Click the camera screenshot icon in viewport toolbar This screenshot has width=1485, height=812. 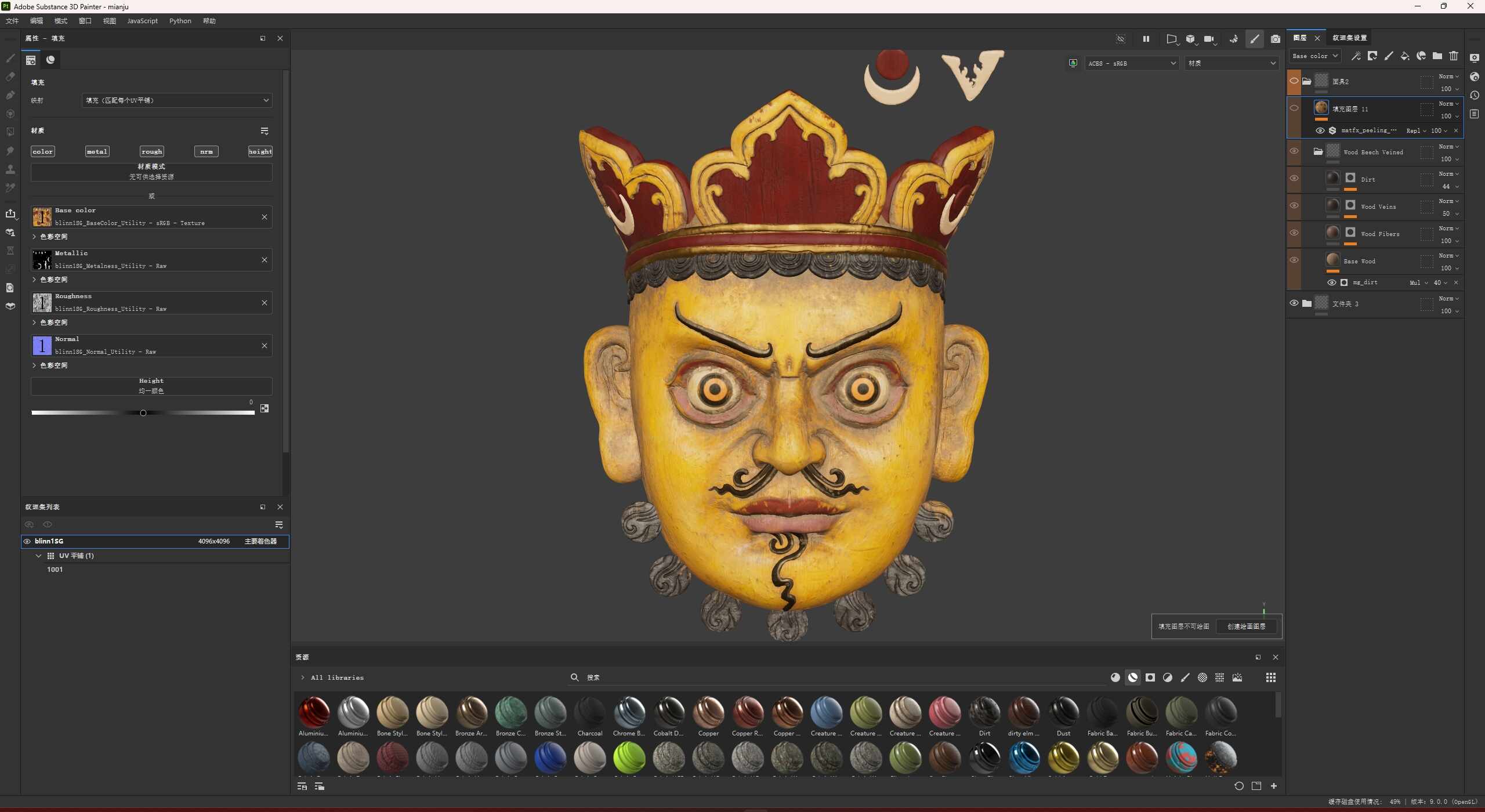(x=1275, y=39)
